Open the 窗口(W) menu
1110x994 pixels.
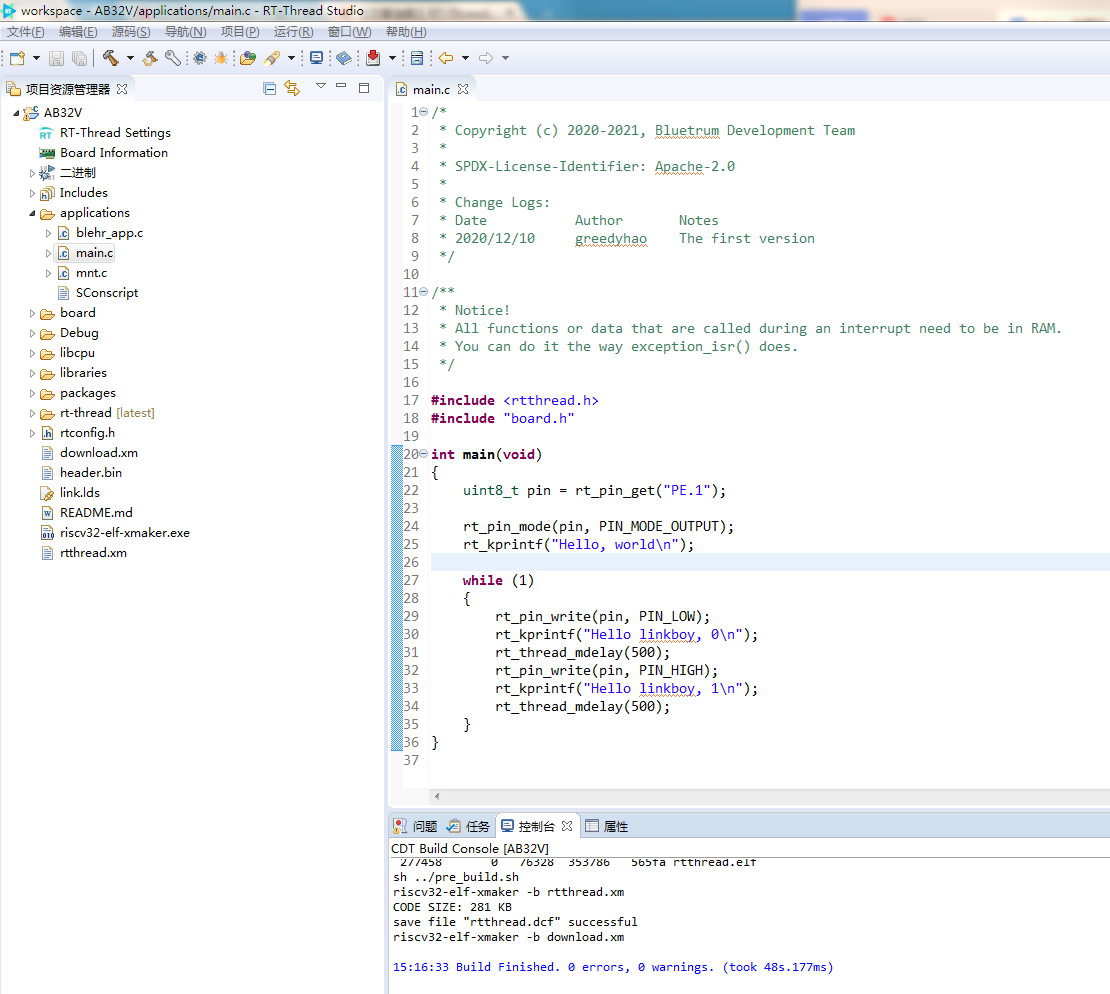point(349,32)
